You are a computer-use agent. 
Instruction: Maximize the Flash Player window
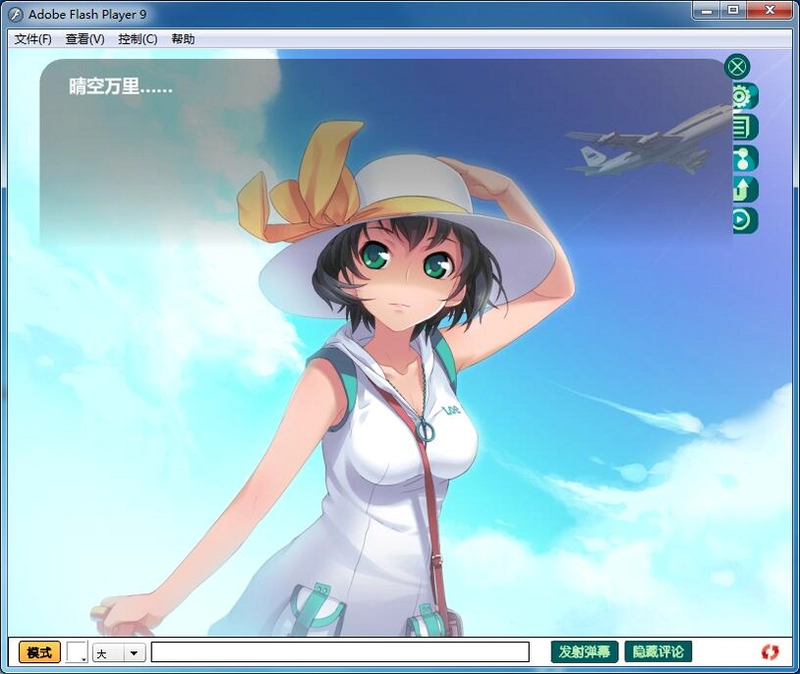(x=733, y=10)
